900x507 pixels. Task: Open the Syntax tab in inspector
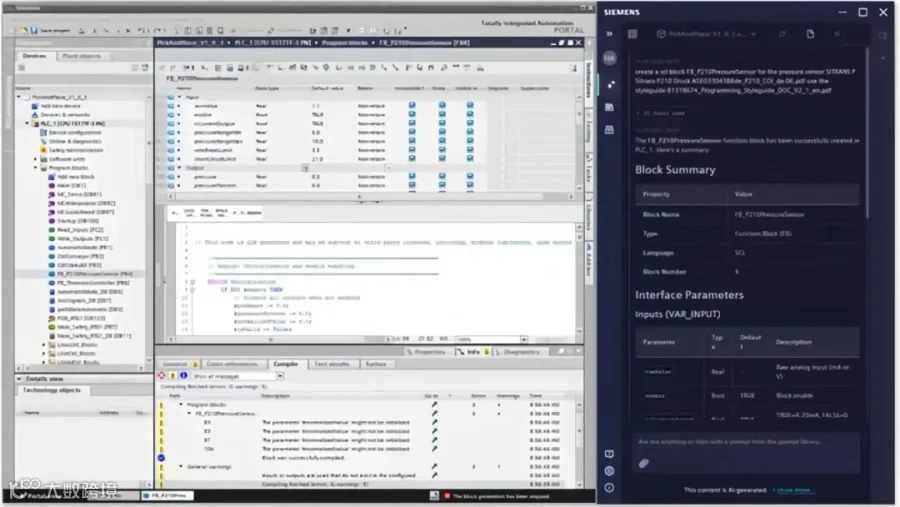pyautogui.click(x=376, y=364)
